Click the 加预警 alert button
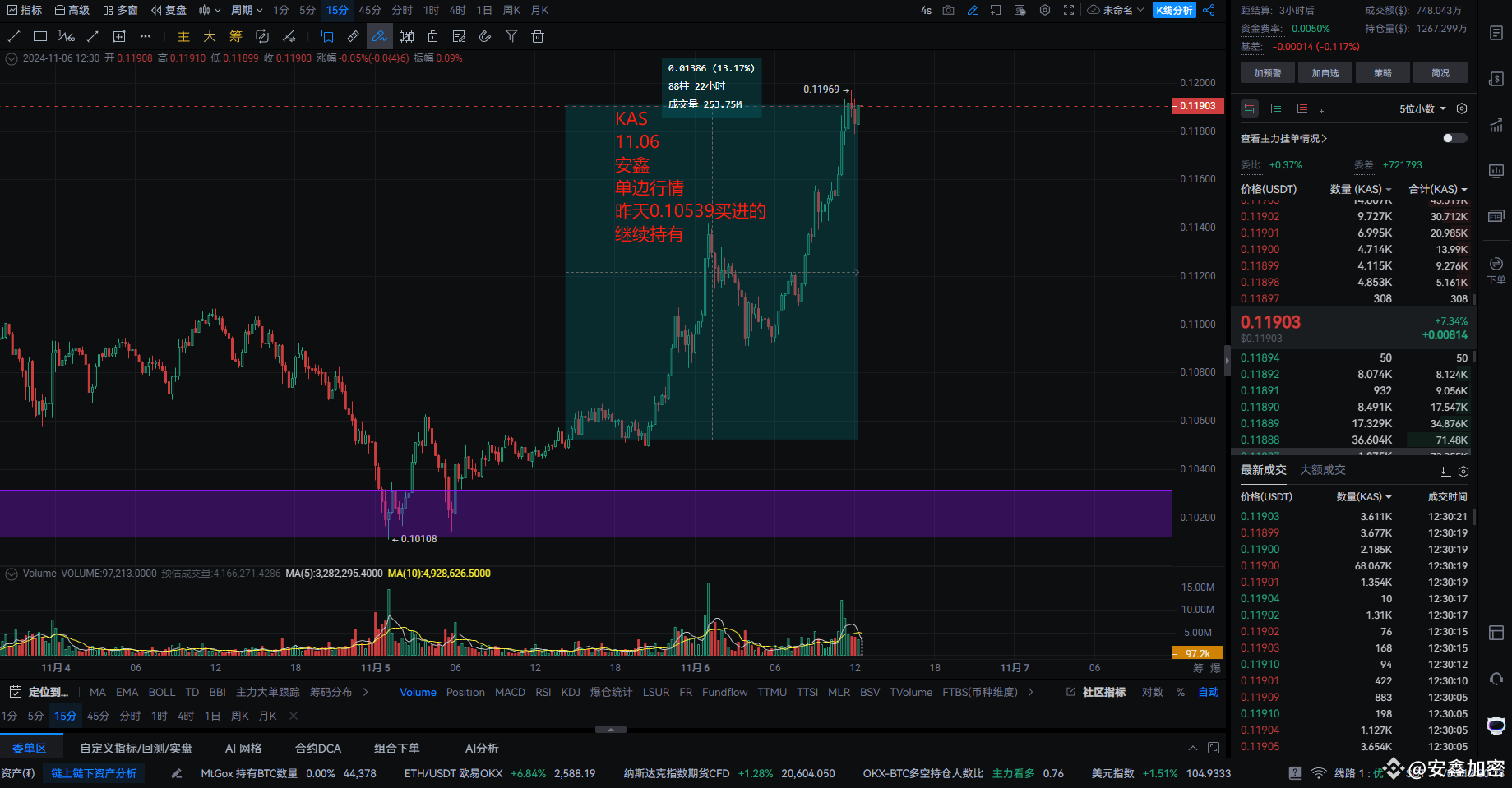 point(1267,72)
